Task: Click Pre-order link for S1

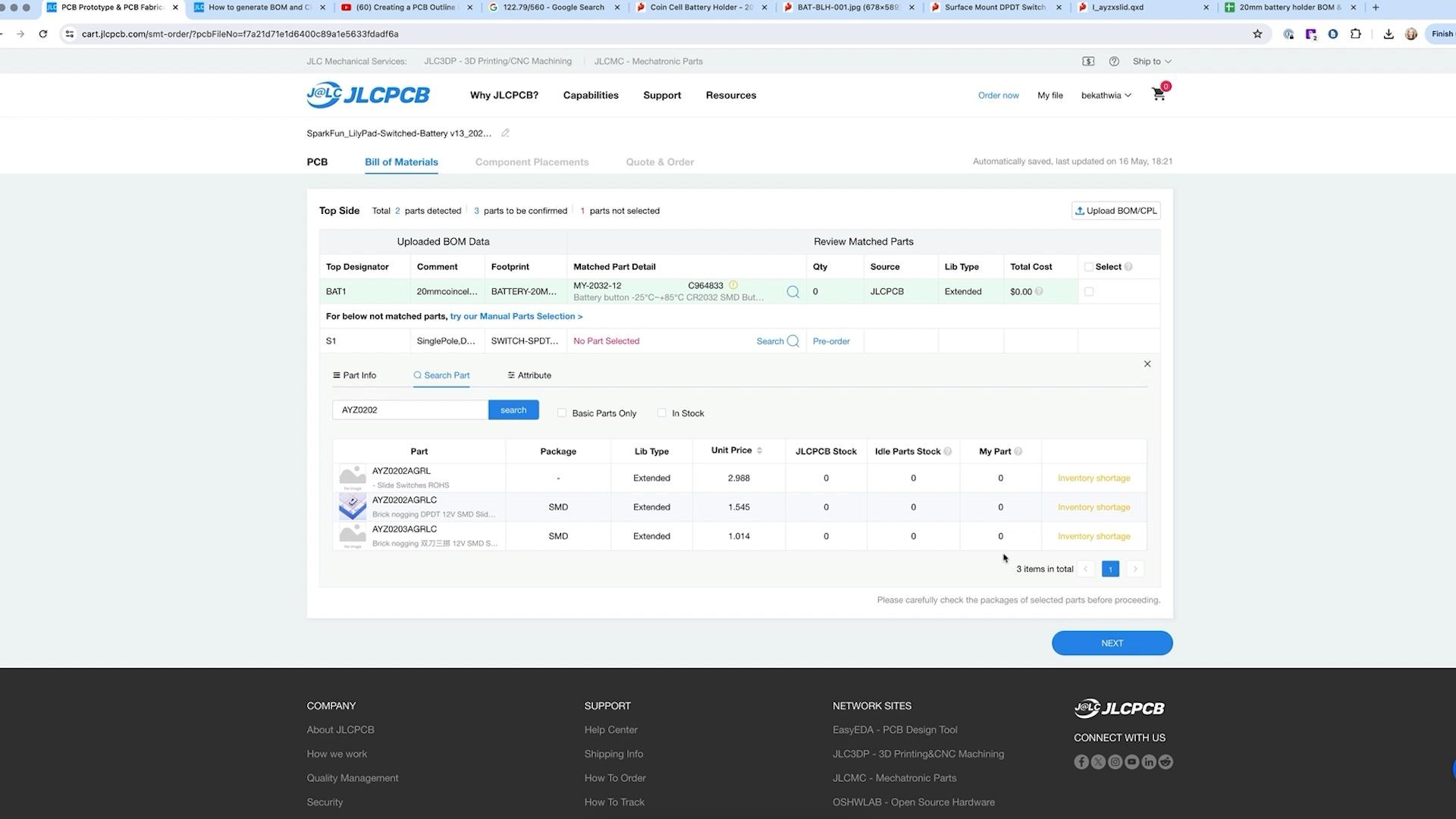Action: [x=831, y=341]
